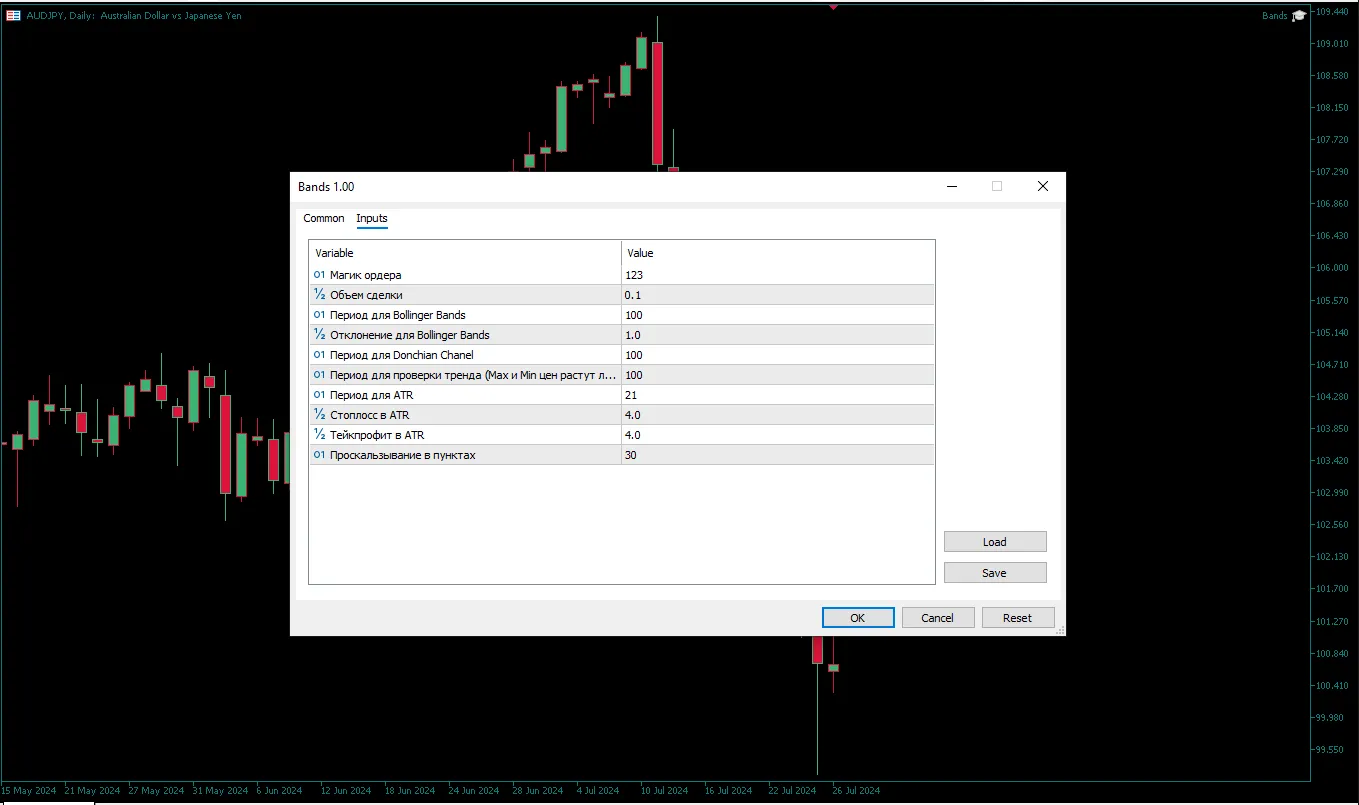Save input settings with Save button
This screenshot has height=805, width=1359.
(x=994, y=573)
